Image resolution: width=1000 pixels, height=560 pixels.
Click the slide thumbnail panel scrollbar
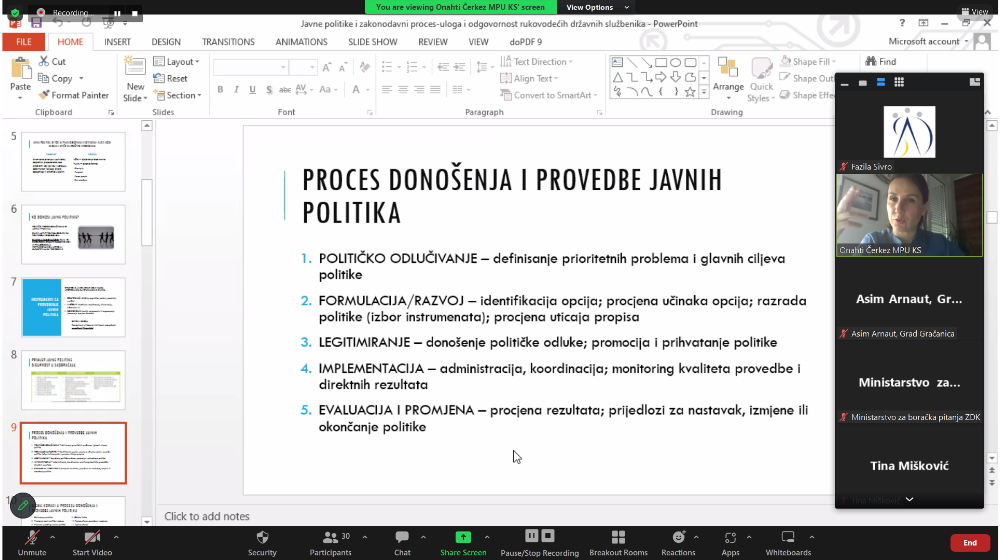pos(147,212)
